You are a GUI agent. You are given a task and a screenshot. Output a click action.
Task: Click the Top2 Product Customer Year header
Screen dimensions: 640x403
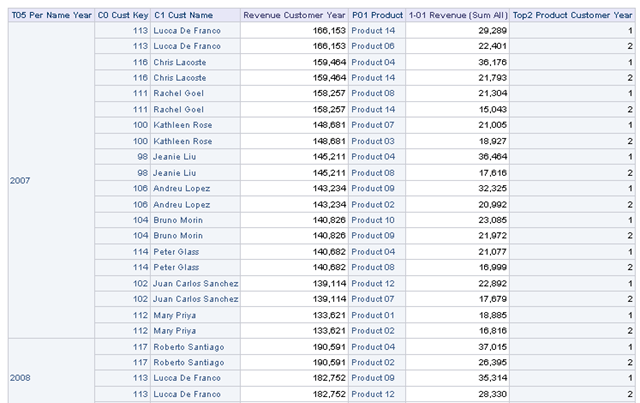572,16
